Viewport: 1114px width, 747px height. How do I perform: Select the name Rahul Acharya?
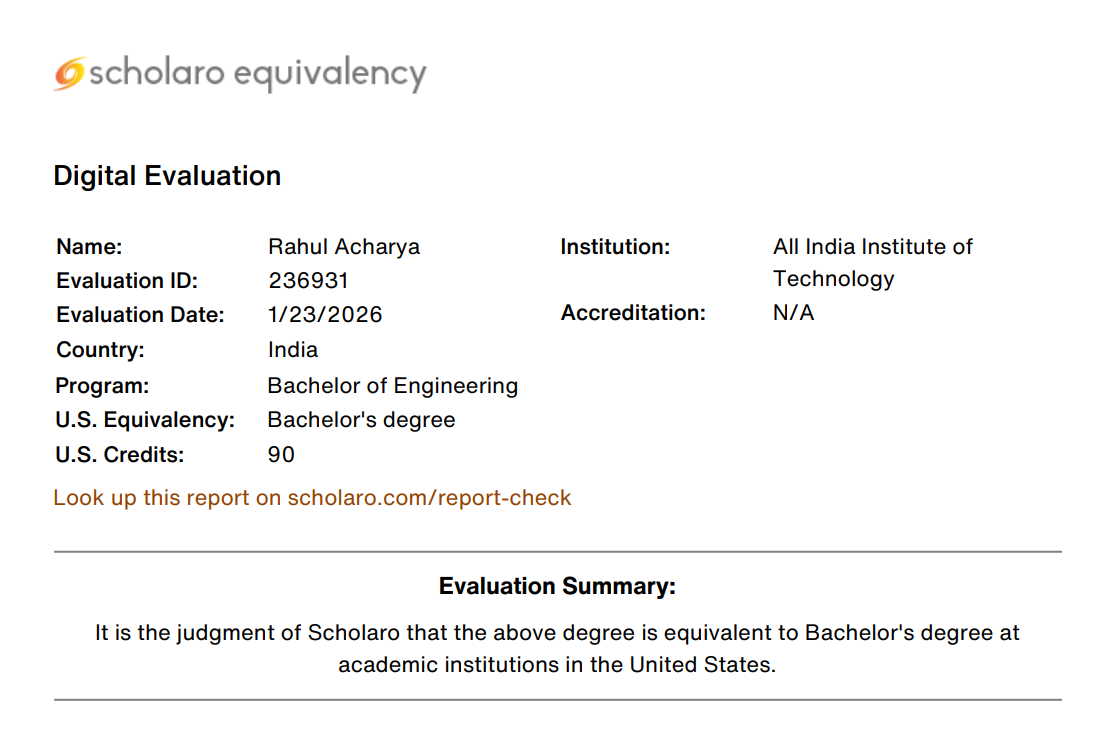pos(344,247)
